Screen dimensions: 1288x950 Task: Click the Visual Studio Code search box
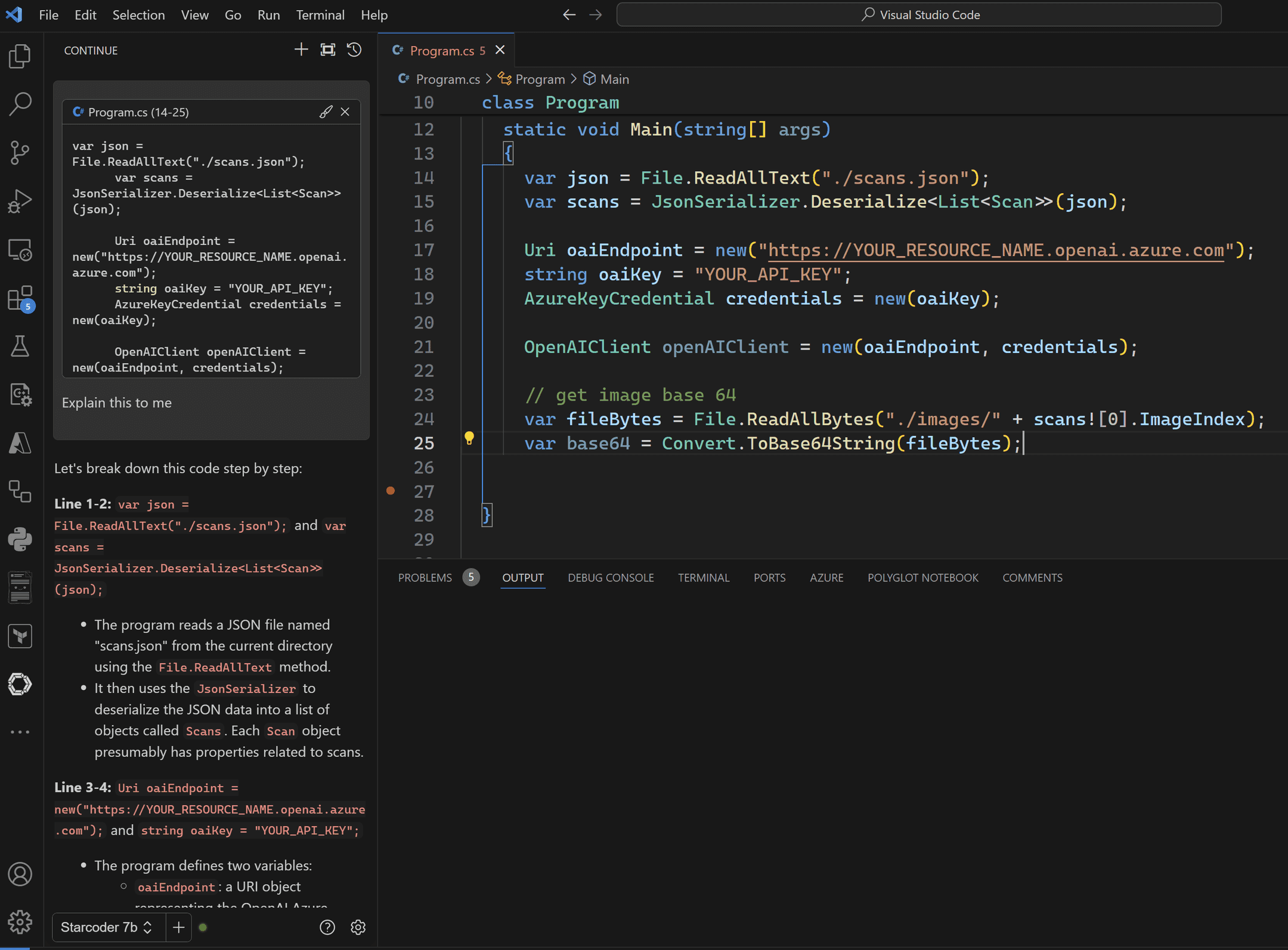point(918,15)
